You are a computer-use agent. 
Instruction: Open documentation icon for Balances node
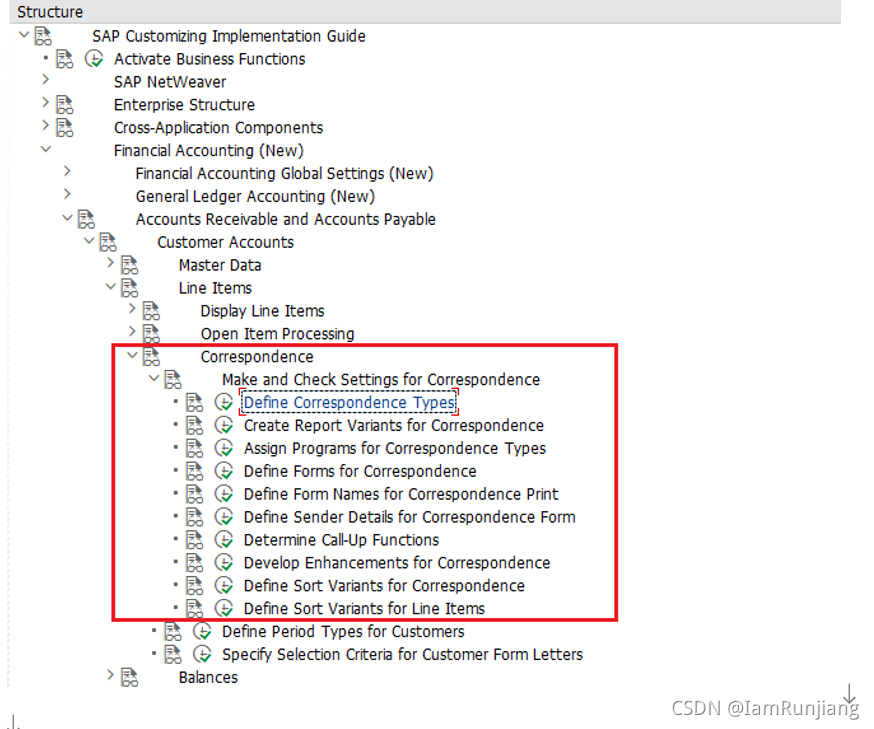(129, 677)
